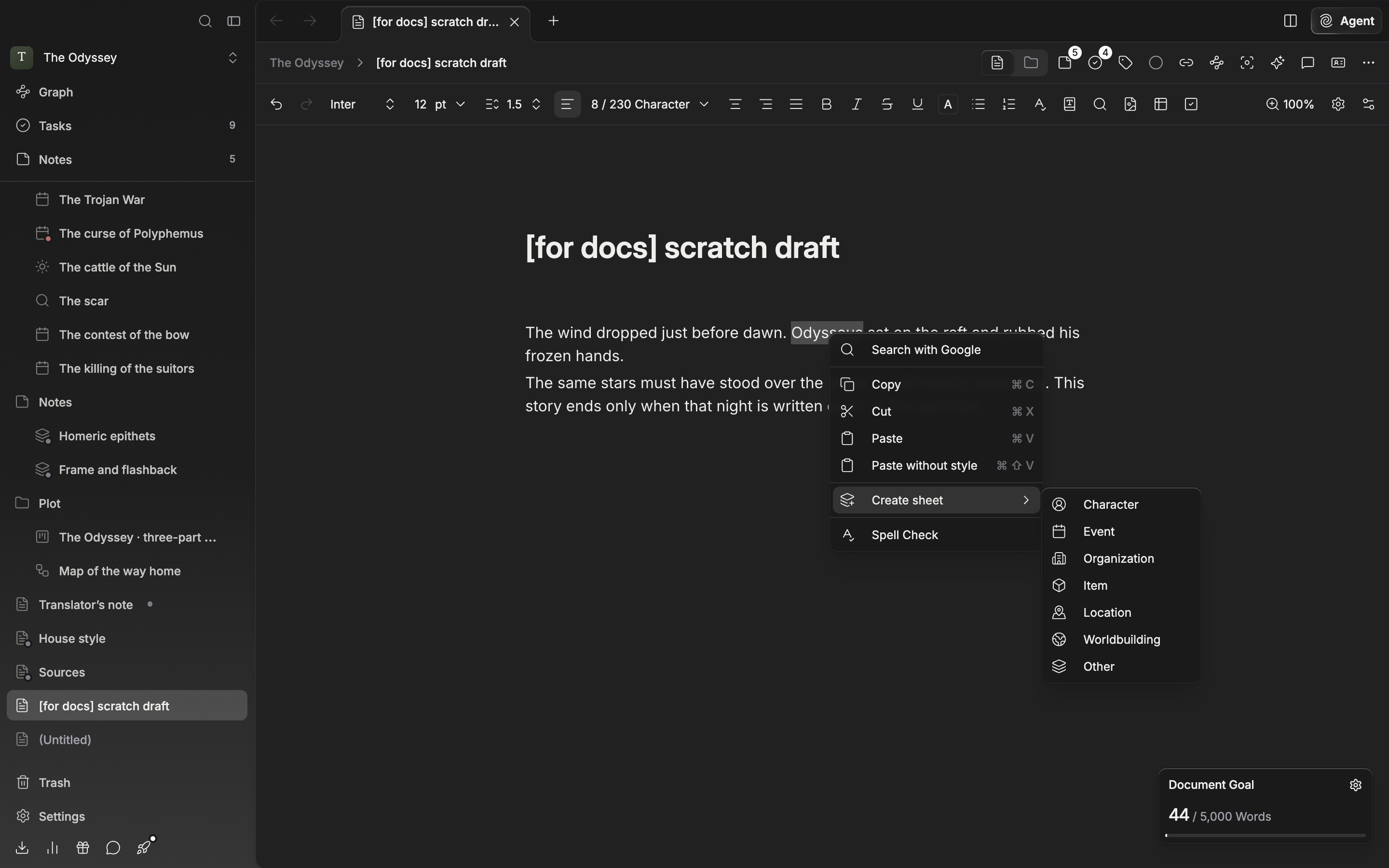Toggle underline formatting
The width and height of the screenshot is (1389, 868).
point(918,105)
